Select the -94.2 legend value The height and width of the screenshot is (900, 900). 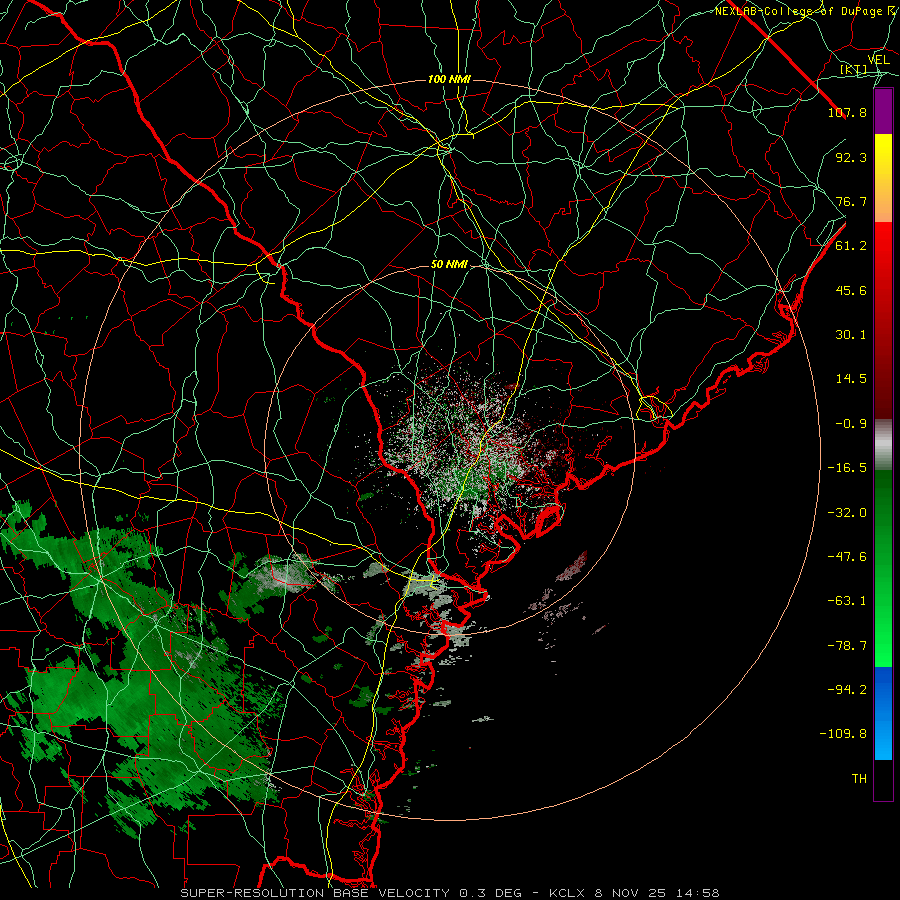click(847, 690)
